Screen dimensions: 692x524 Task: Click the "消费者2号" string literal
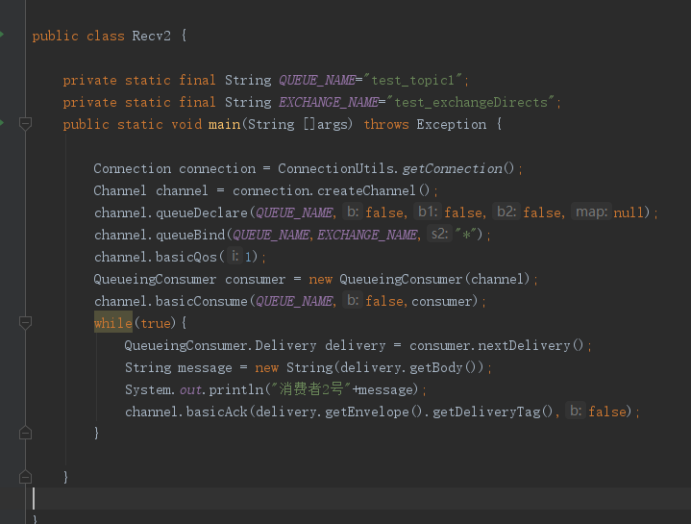tap(310, 389)
